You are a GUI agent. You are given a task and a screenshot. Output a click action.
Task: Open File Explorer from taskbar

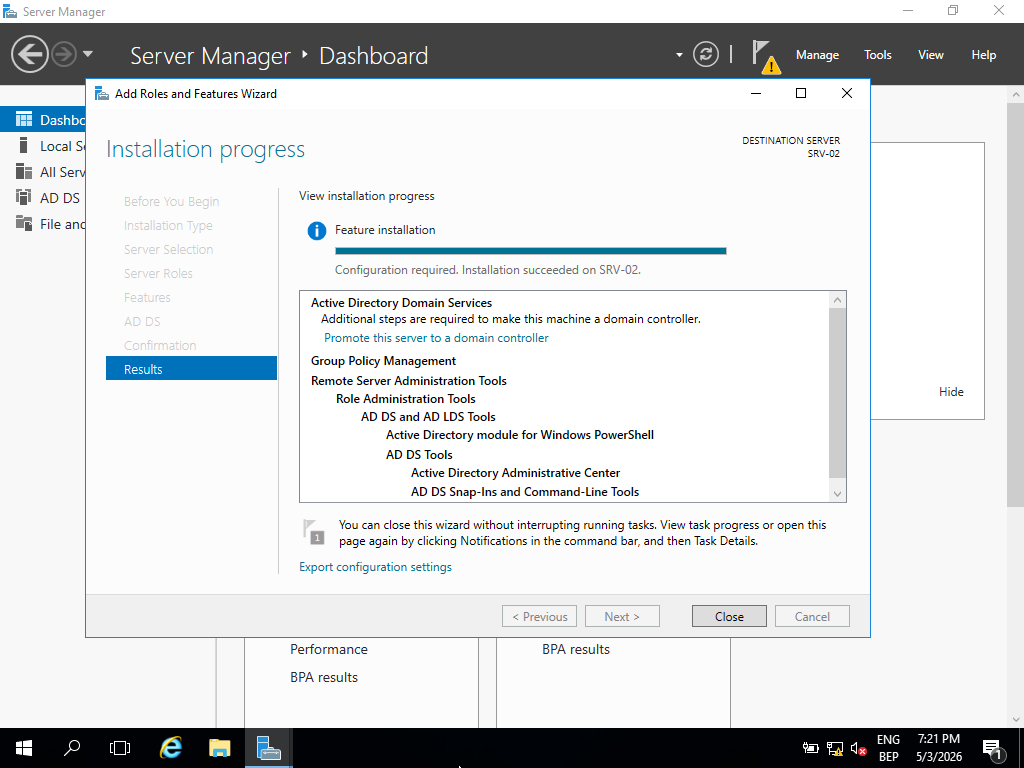point(219,748)
